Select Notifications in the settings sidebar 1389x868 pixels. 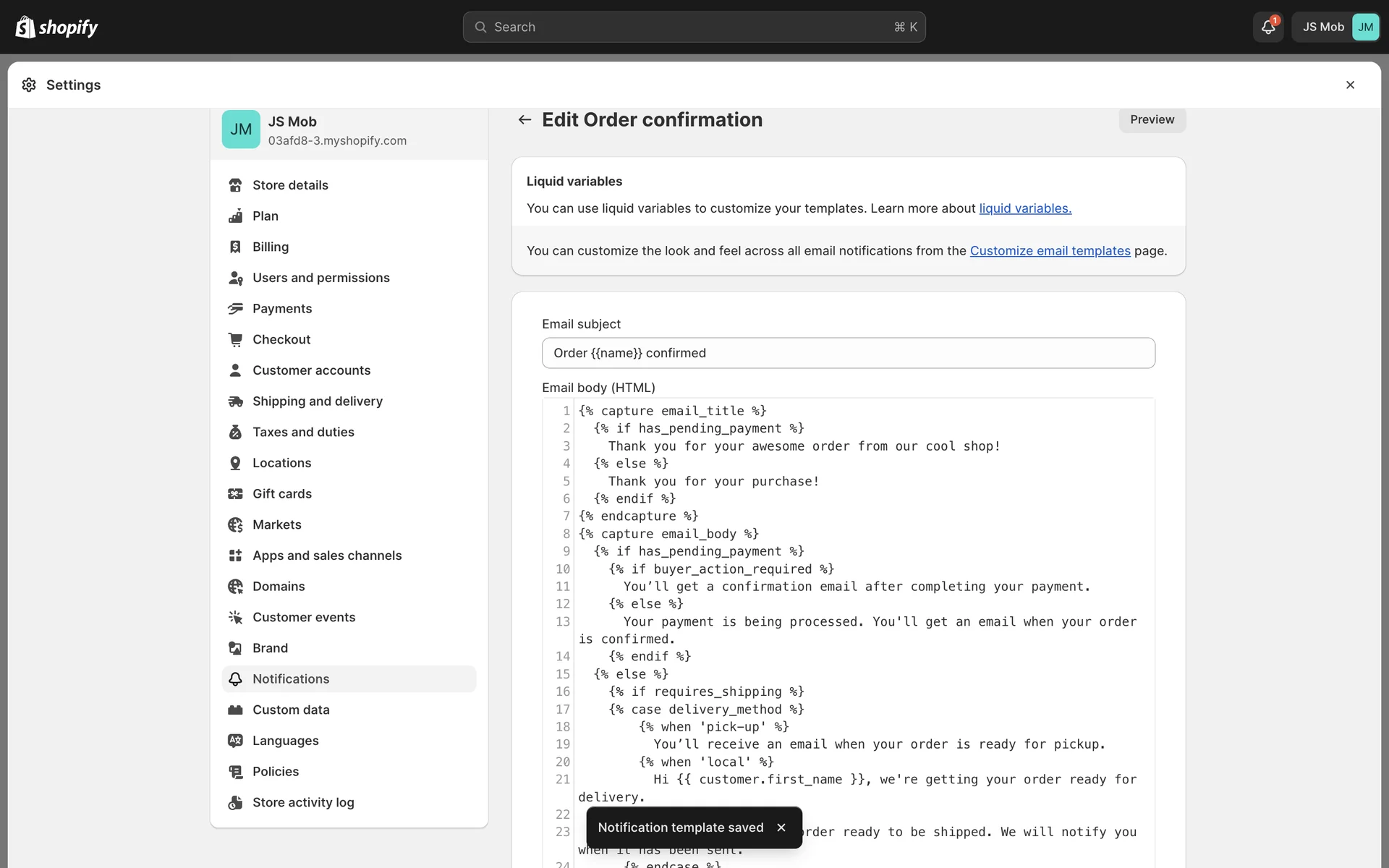291,679
